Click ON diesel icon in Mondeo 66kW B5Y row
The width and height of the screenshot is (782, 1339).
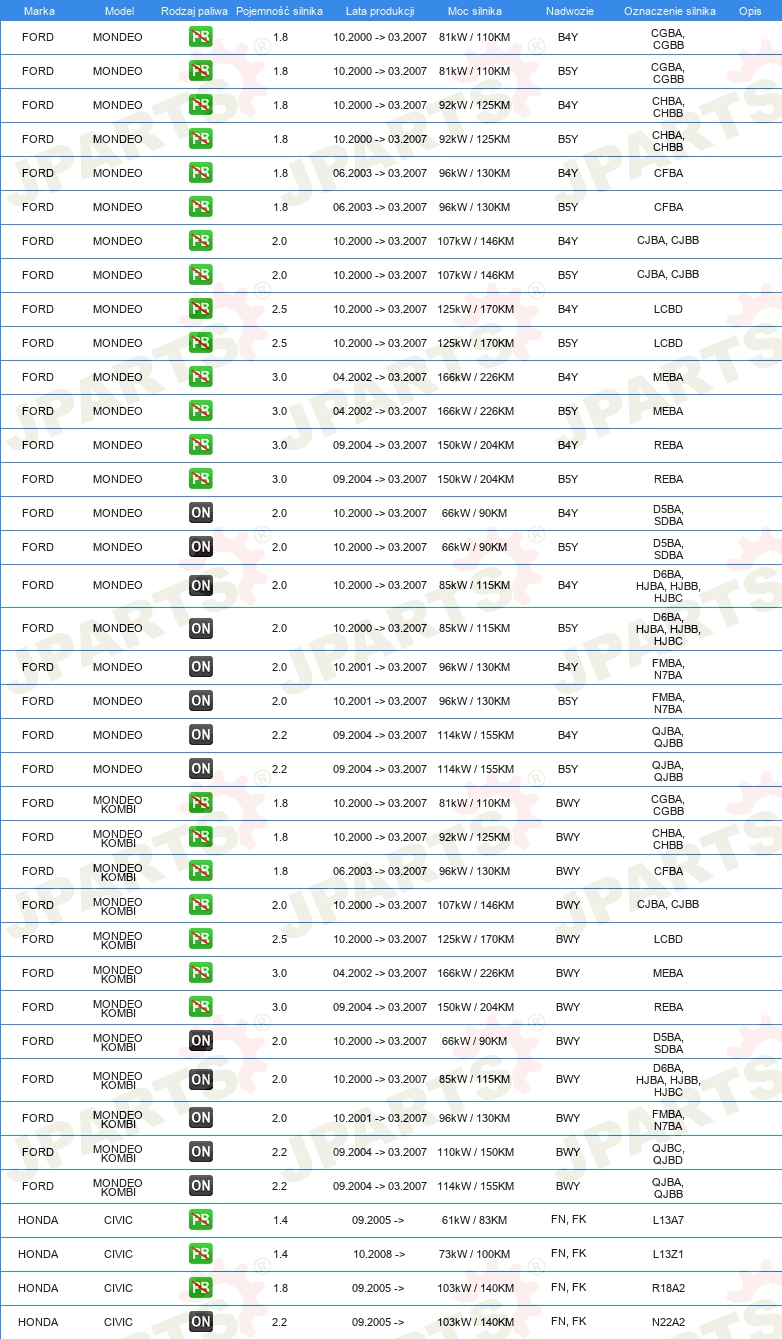point(201,548)
